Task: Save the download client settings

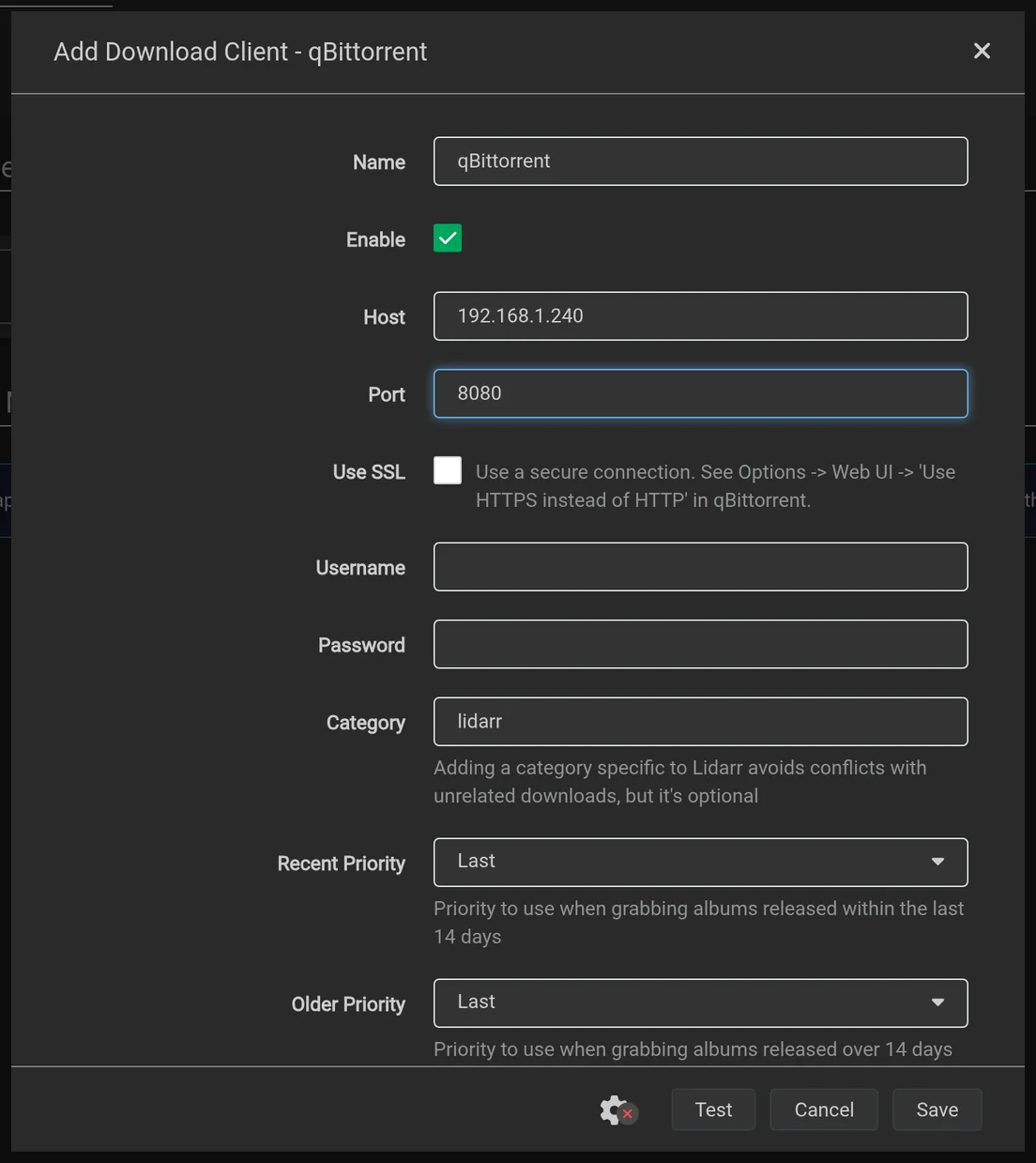Action: click(937, 1109)
